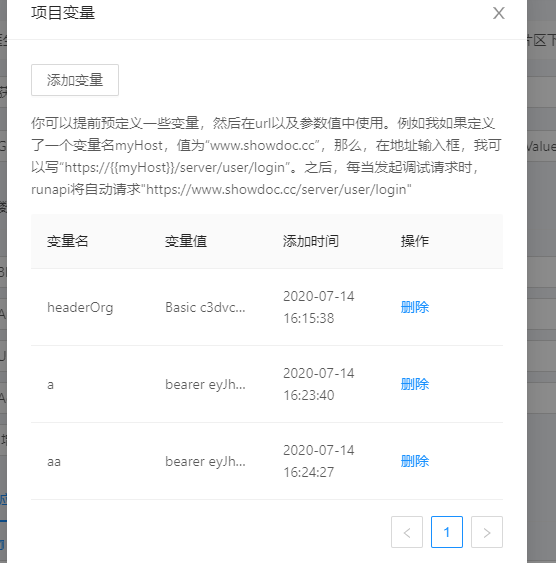Screen dimensions: 556x563
Task: Click bearer eyJh... value of variable a
Action: [x=205, y=385]
